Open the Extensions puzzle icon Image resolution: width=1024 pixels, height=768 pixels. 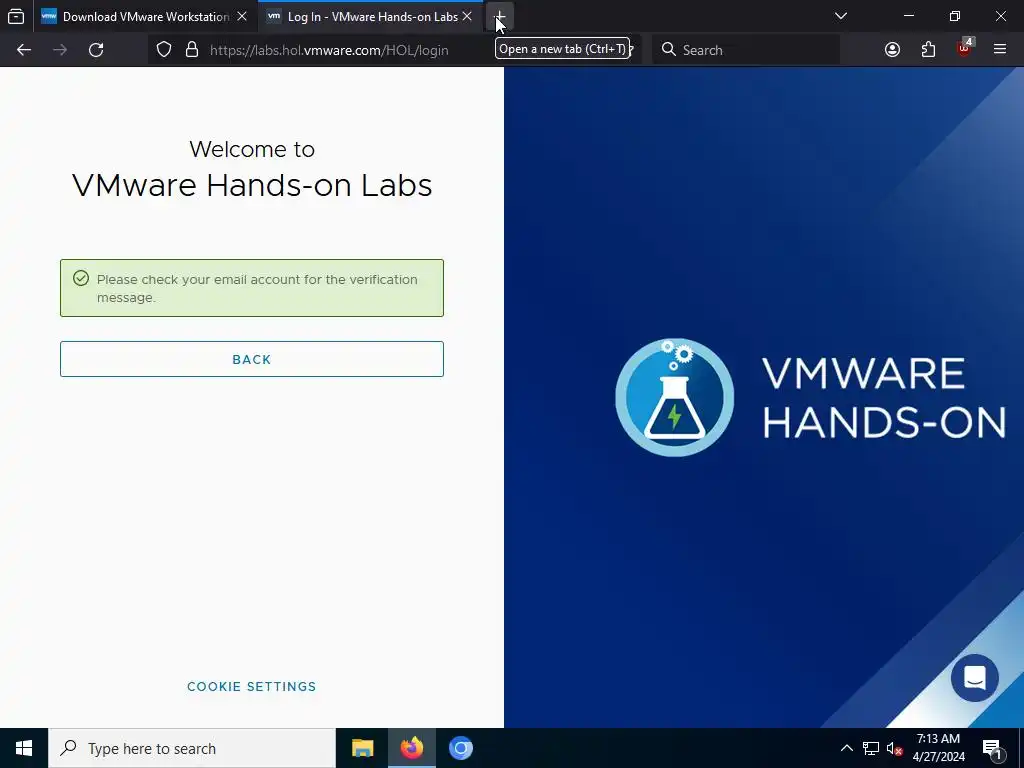pos(928,50)
